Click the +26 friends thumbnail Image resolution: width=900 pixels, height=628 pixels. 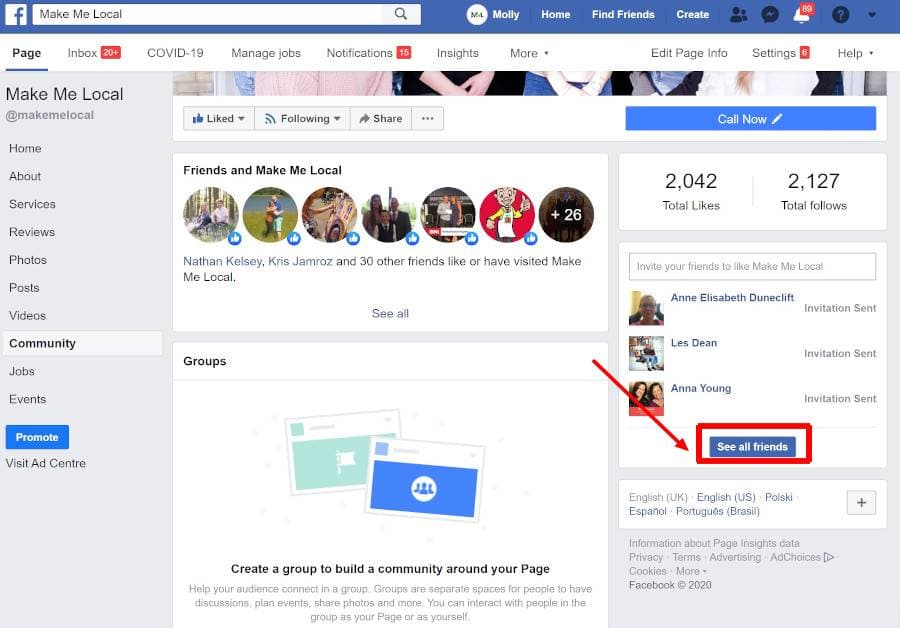566,215
